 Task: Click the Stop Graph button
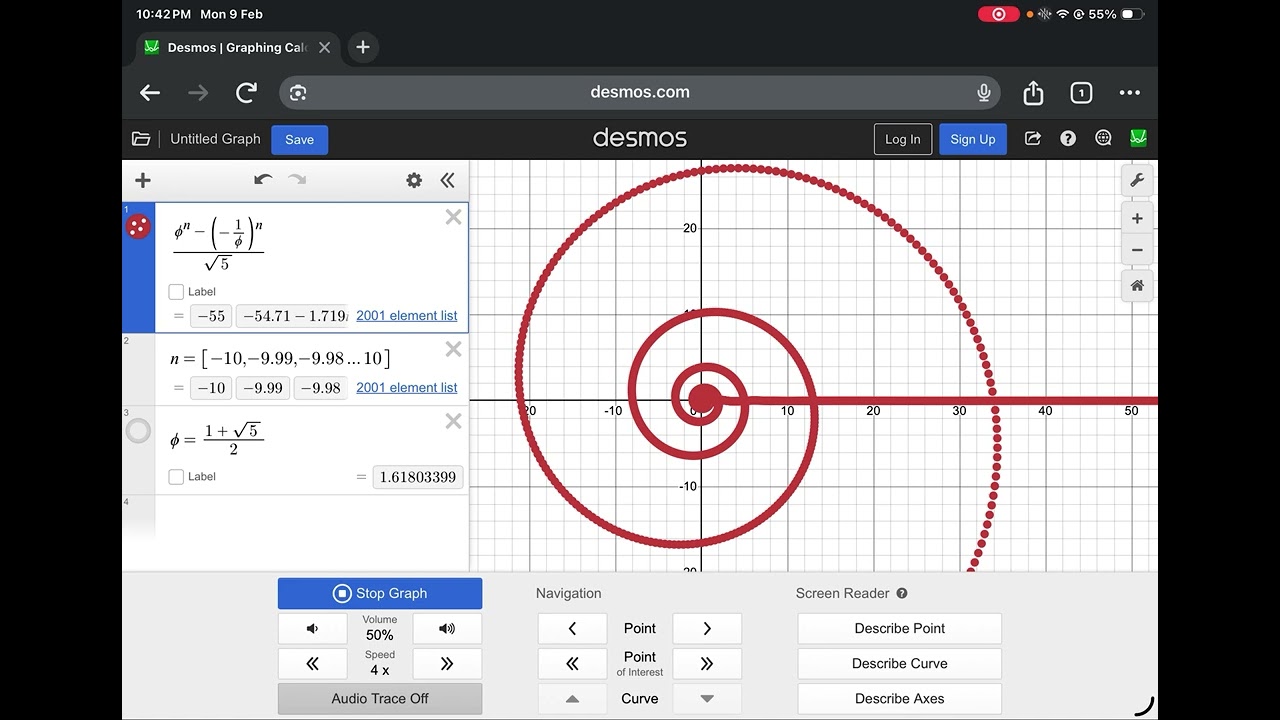(380, 593)
